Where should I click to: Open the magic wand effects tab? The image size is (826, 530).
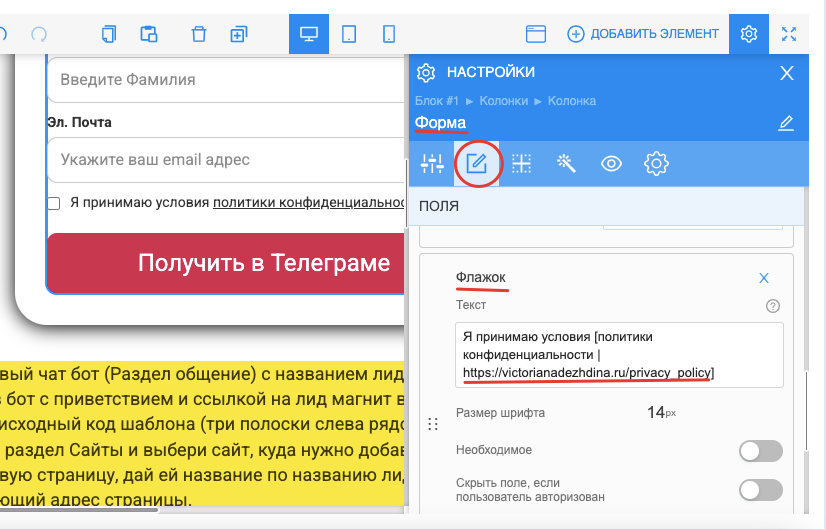point(566,164)
